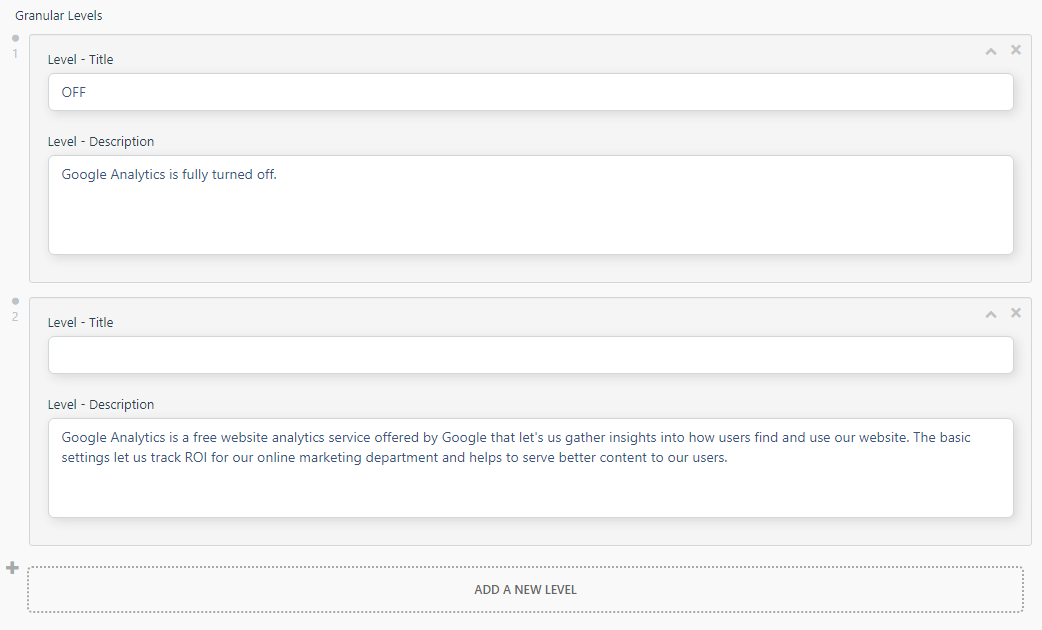The height and width of the screenshot is (630, 1042).
Task: Click the drag handle dot for level 1
Action: click(14, 37)
